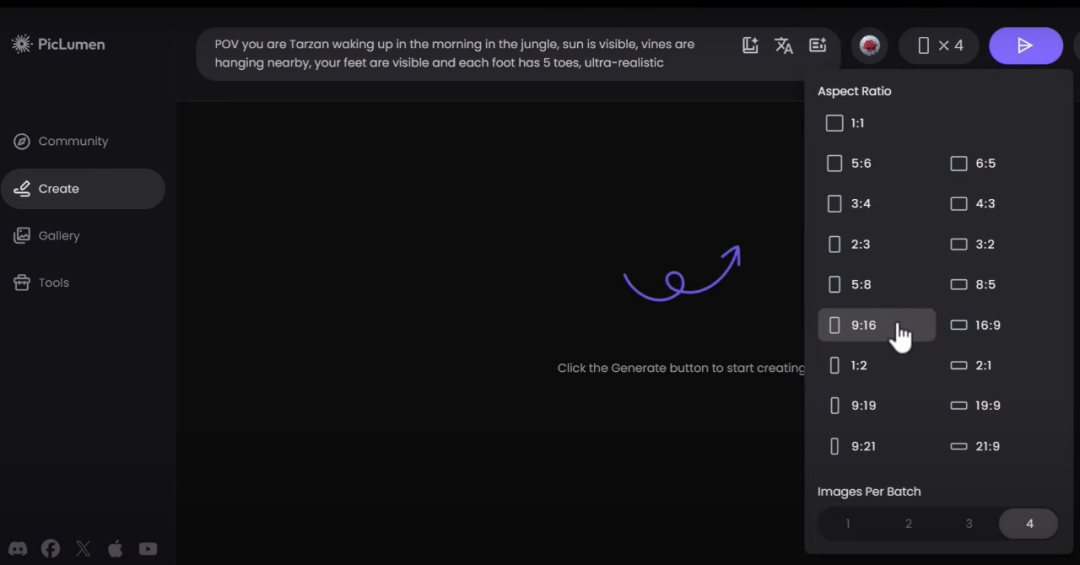
Task: Set images per batch to 1
Action: coord(848,523)
